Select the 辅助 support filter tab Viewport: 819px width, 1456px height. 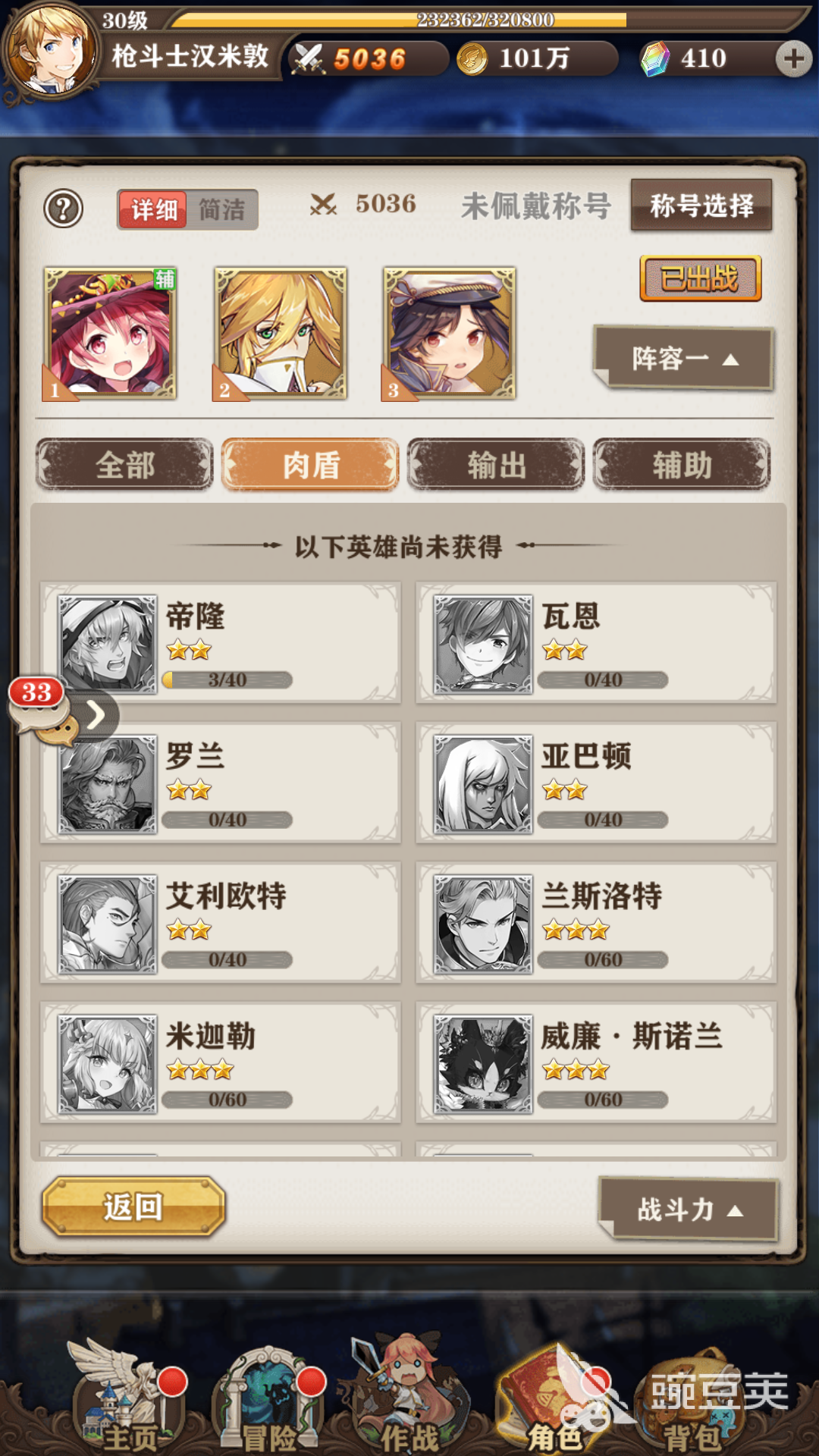tap(682, 464)
